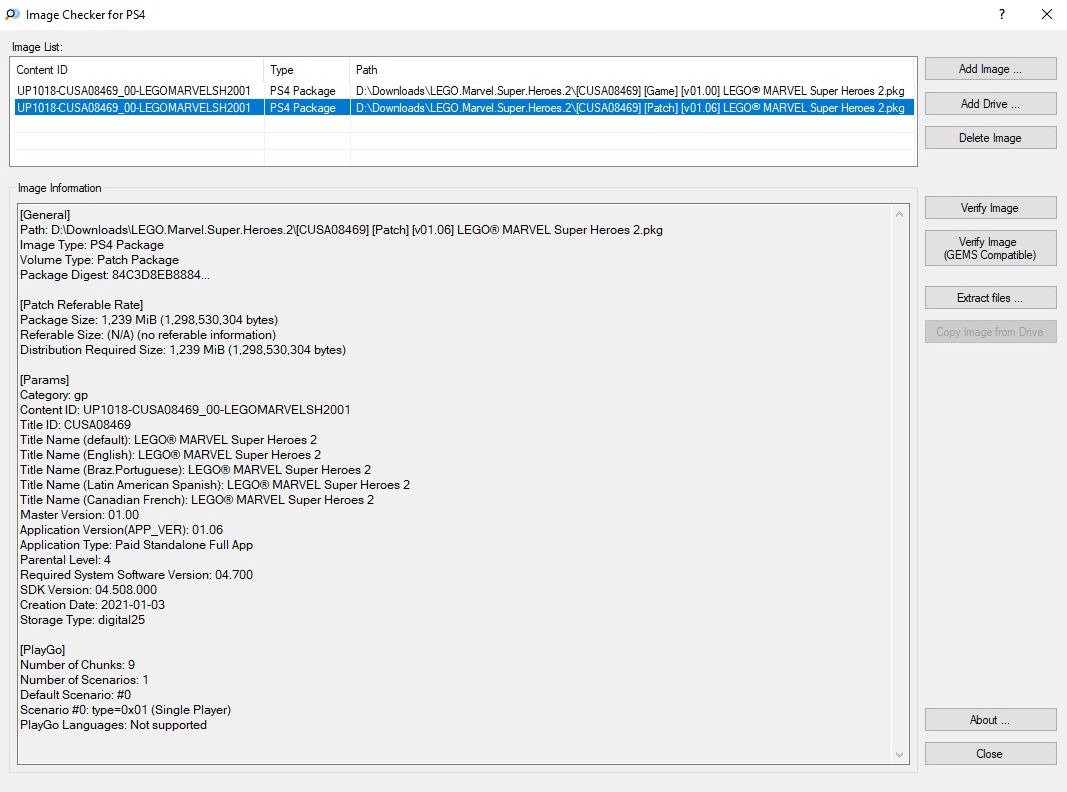Click the Content ID line under Params
Screen dimensions: 1067x792
click(x=185, y=410)
